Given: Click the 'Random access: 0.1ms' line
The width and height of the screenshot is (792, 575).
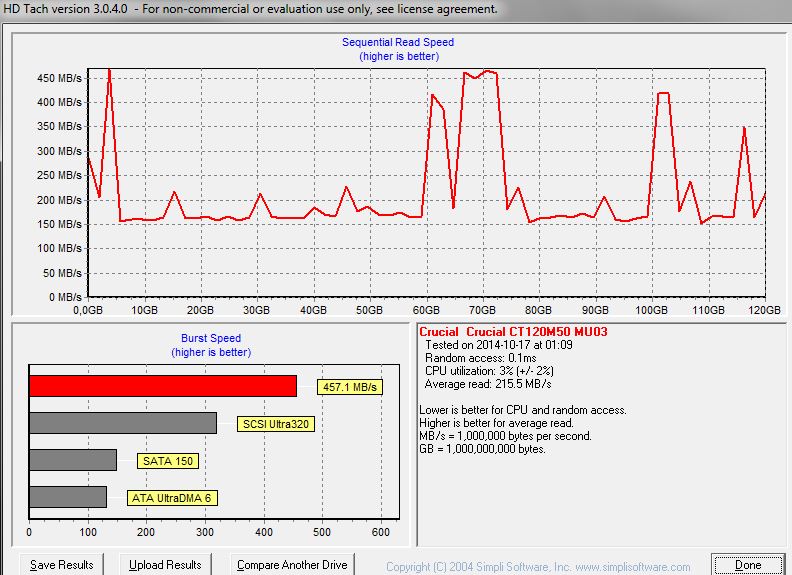Looking at the screenshot, I should point(480,358).
